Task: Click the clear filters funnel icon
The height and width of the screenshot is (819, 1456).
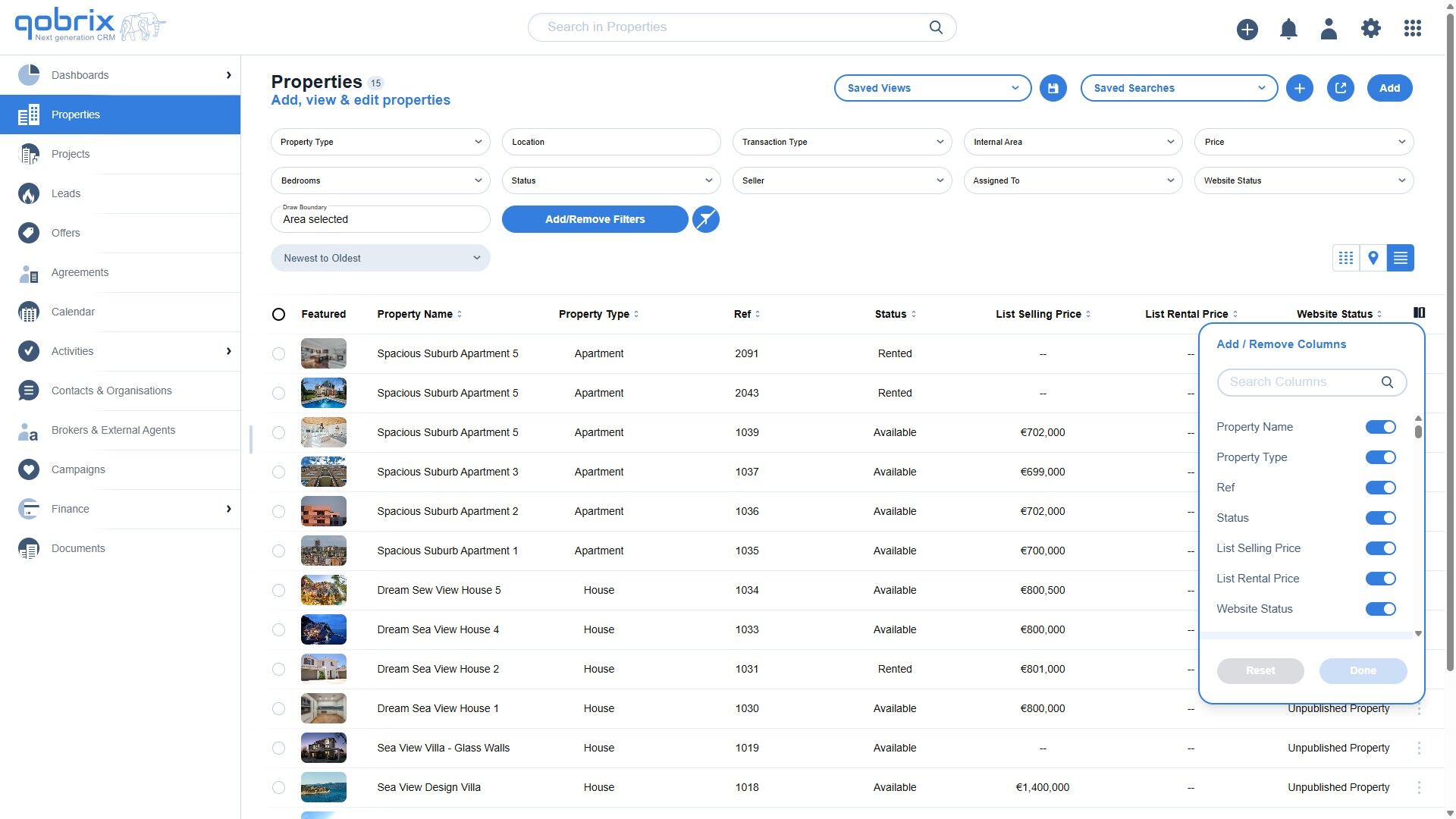Action: 705,219
